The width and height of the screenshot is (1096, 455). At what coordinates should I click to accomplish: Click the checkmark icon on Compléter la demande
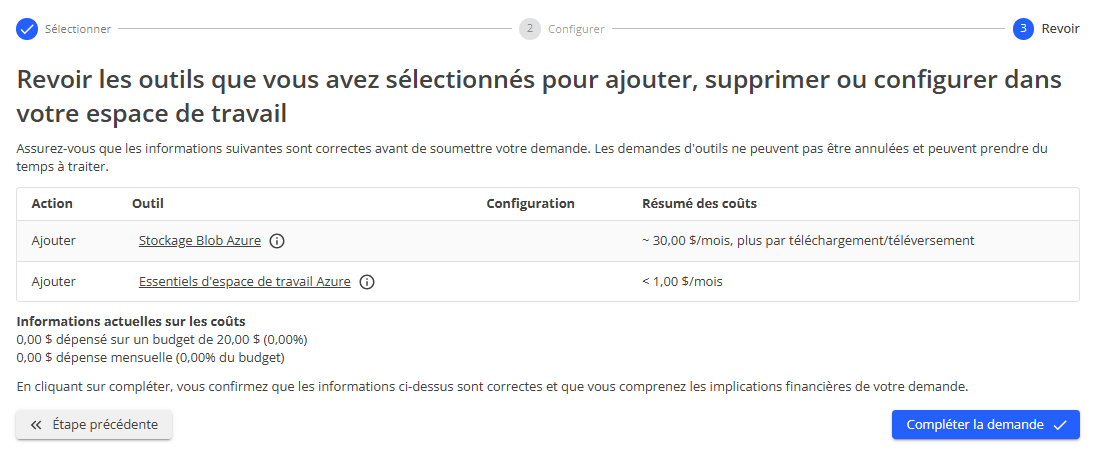(x=1060, y=425)
